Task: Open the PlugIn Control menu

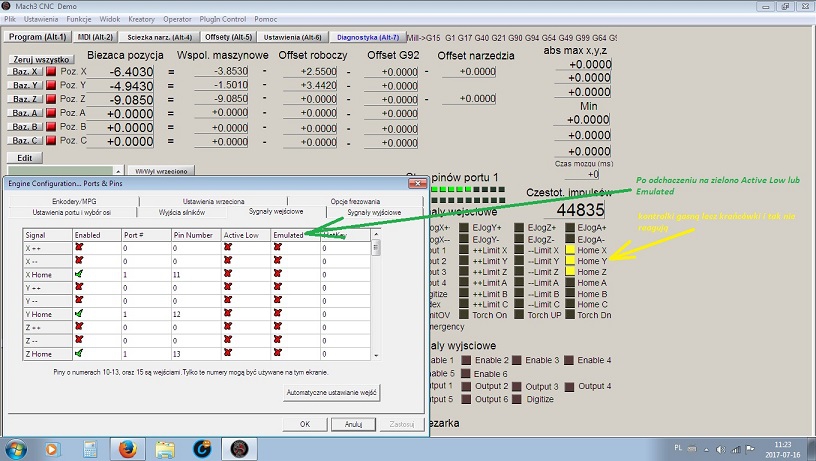Action: [x=223, y=19]
